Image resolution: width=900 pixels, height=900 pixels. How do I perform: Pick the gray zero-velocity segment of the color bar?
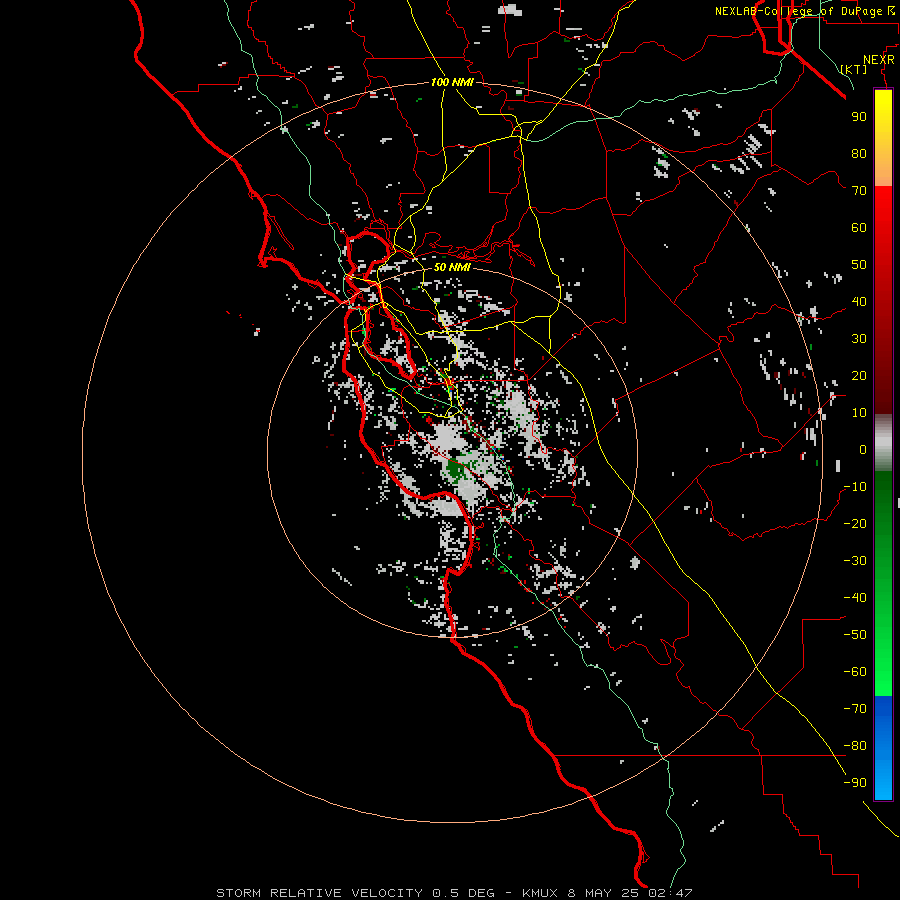(x=883, y=443)
